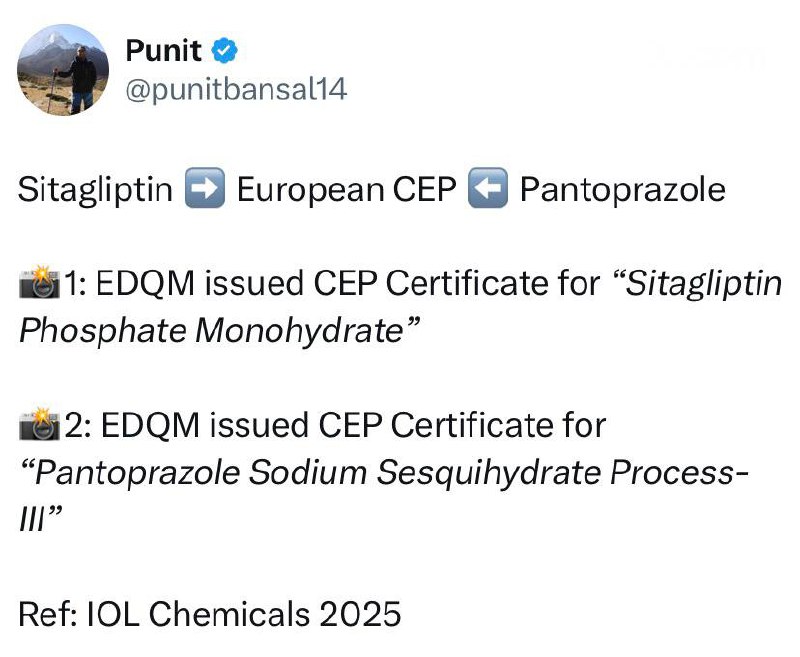The width and height of the screenshot is (800, 657).
Task: Click the camera emoji before item 2
Action: click(x=40, y=425)
